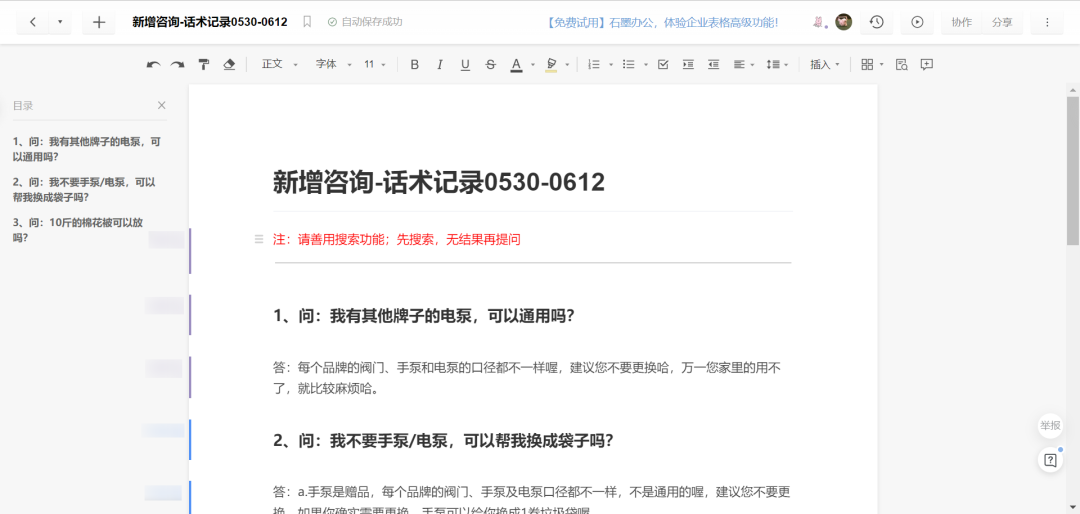This screenshot has width=1080, height=514.
Task: Open the bulleted list style dropdown arrow
Action: tap(645, 65)
